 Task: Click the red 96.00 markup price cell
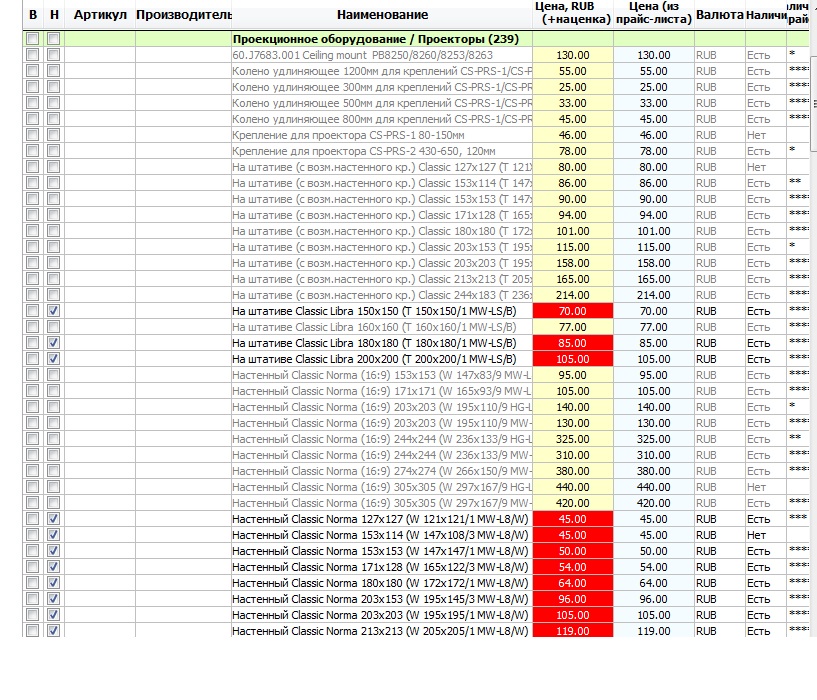point(573,599)
